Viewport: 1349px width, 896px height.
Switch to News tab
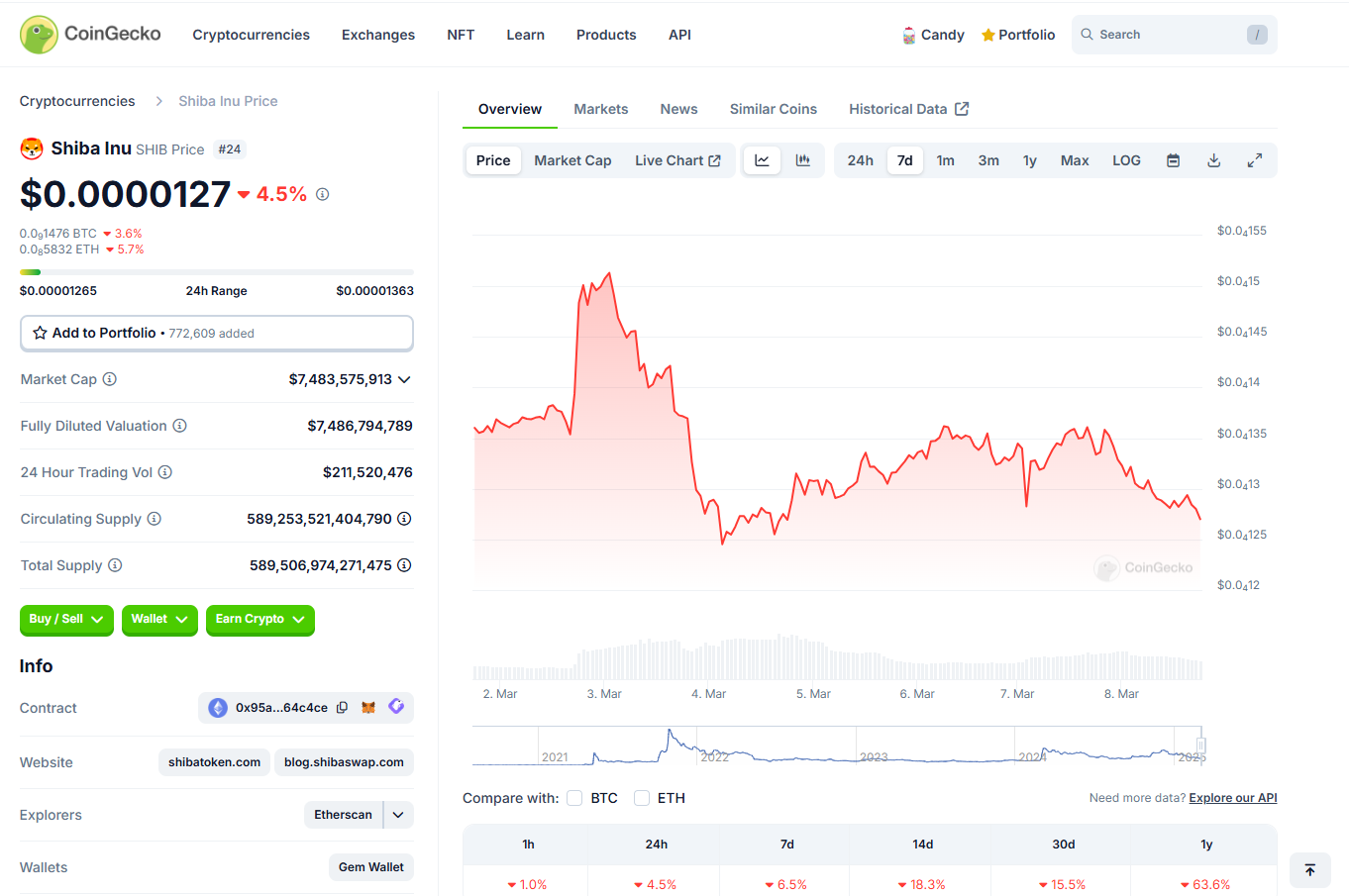(x=678, y=109)
